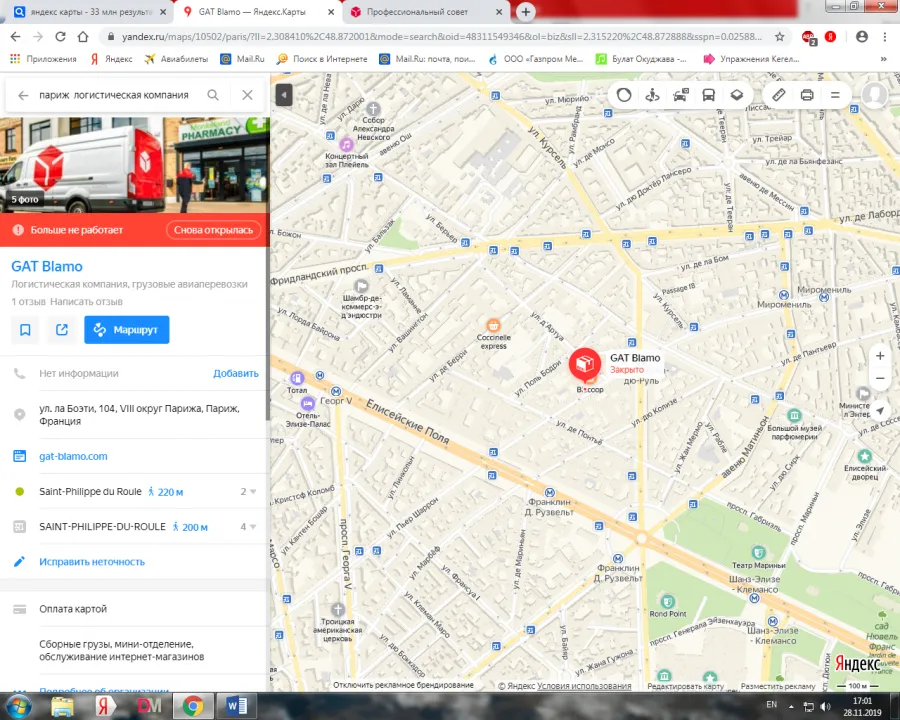Open the Adblock extension icon

809,37
